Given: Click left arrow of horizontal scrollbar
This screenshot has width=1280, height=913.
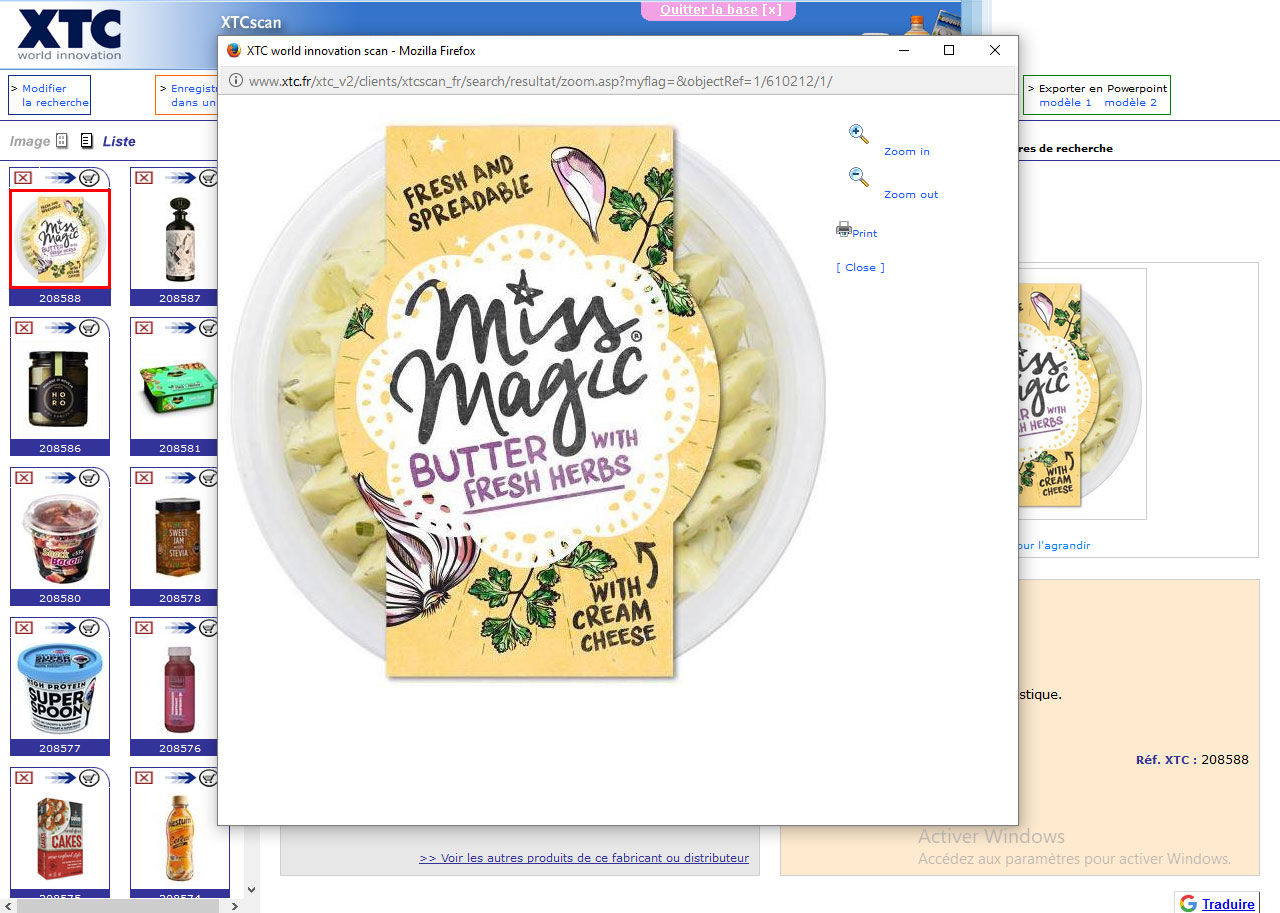Looking at the screenshot, I should pyautogui.click(x=8, y=905).
